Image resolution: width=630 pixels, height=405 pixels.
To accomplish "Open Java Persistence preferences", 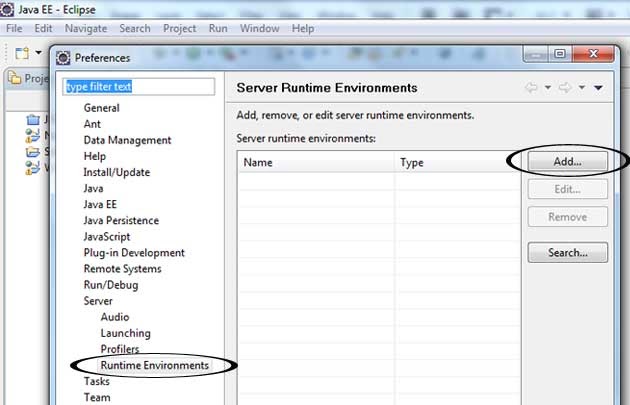I will [121, 221].
